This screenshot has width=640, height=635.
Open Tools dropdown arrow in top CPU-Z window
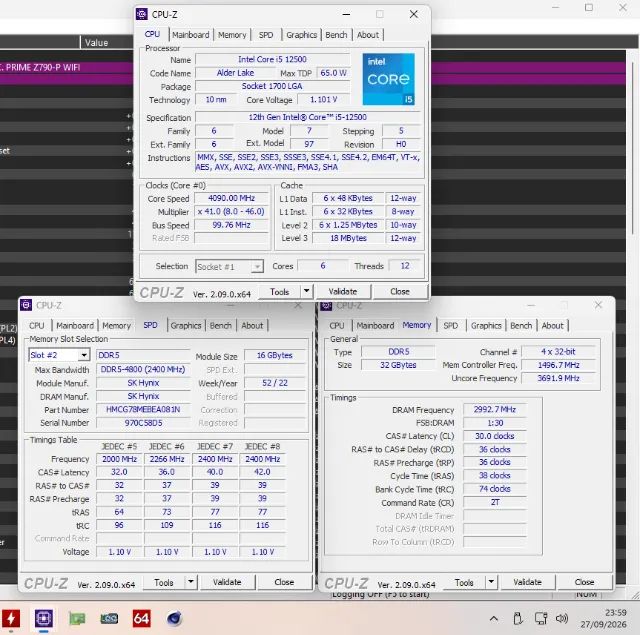click(x=307, y=291)
